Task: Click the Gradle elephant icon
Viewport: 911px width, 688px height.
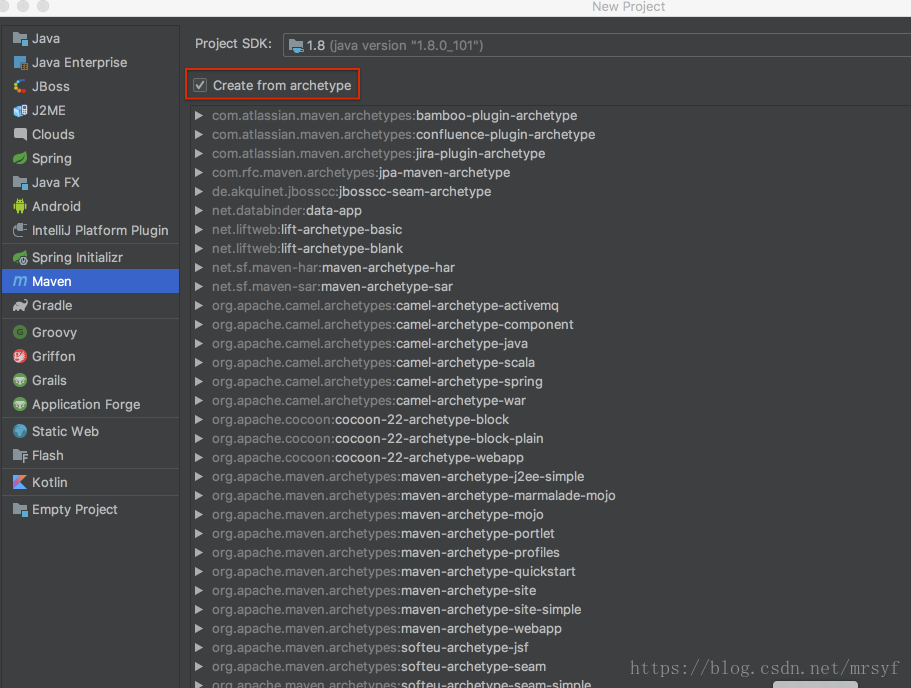Action: pos(20,306)
